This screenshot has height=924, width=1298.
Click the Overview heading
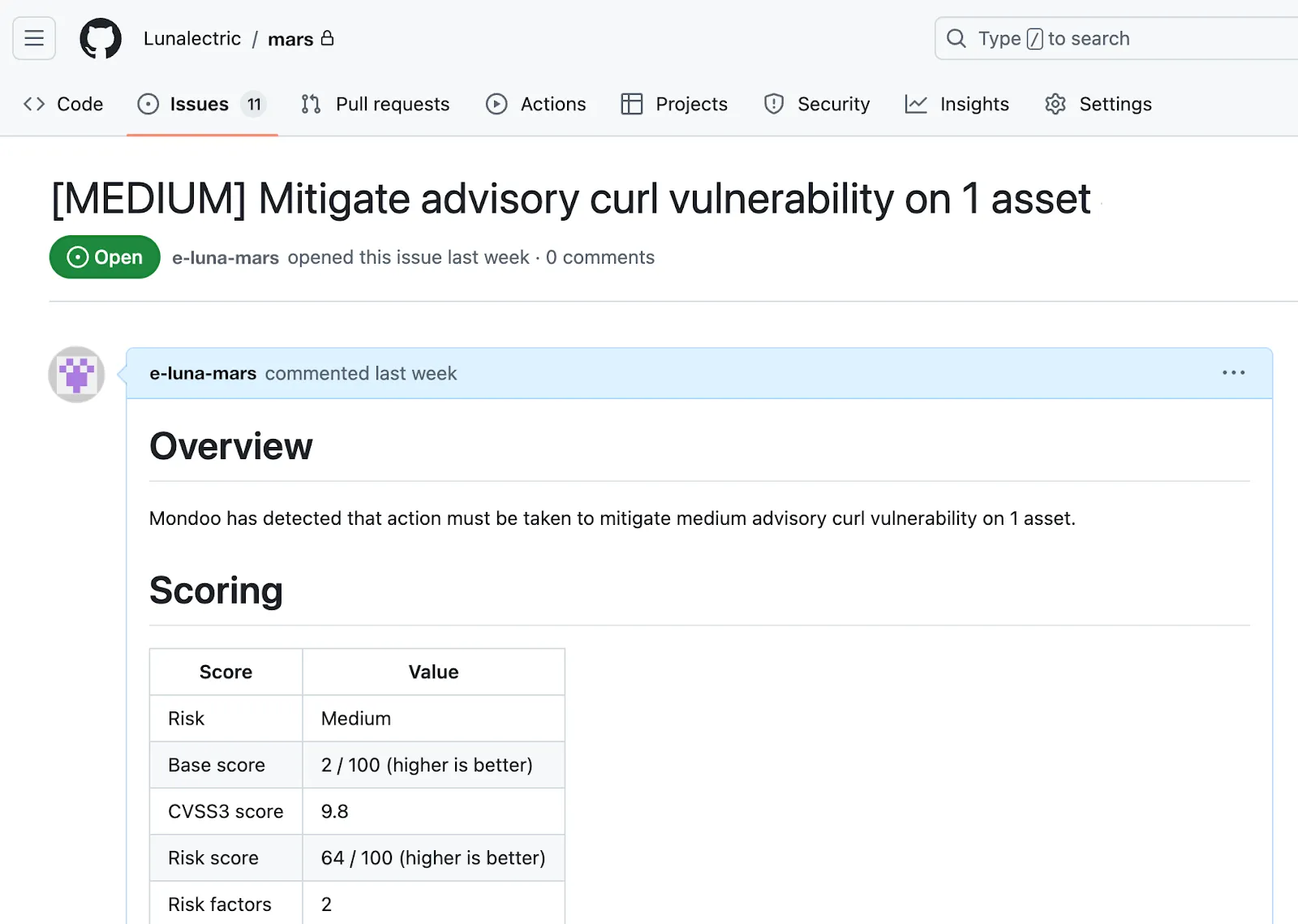click(231, 446)
